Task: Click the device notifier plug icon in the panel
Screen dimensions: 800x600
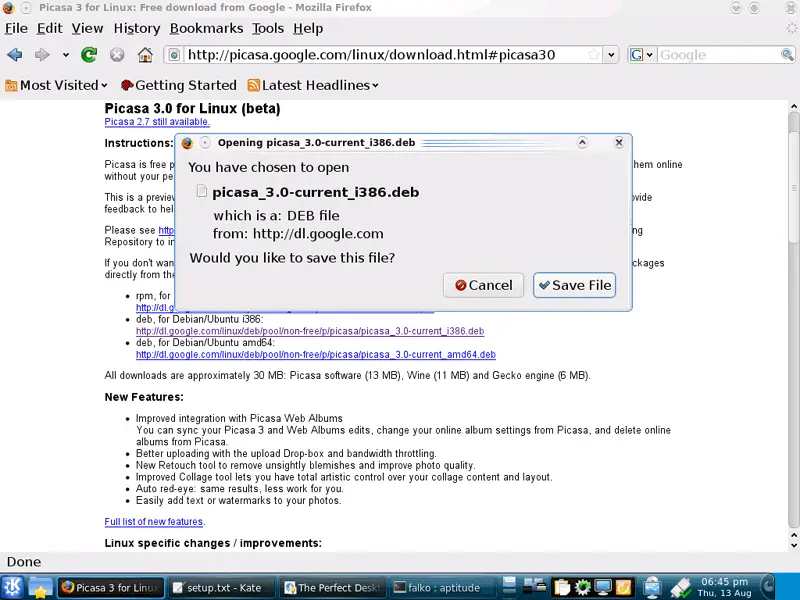Action: [681, 588]
